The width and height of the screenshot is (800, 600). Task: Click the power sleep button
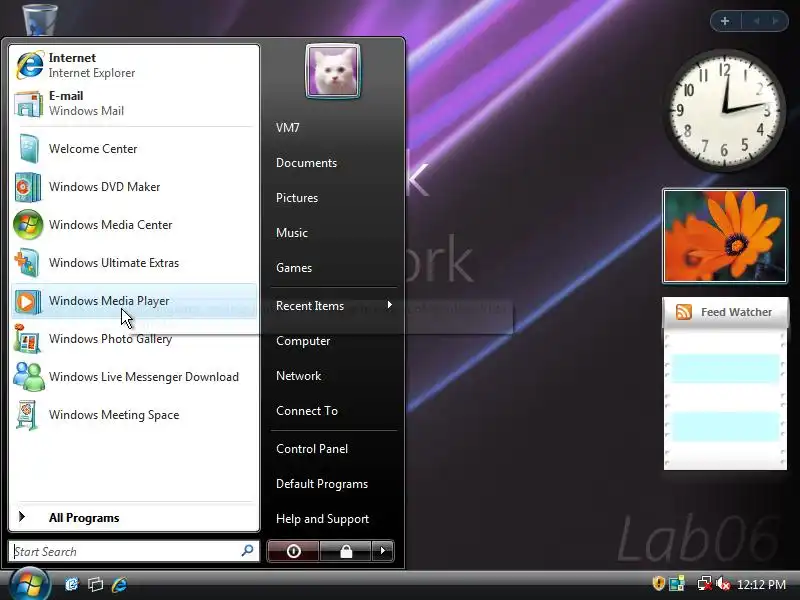tap(293, 551)
